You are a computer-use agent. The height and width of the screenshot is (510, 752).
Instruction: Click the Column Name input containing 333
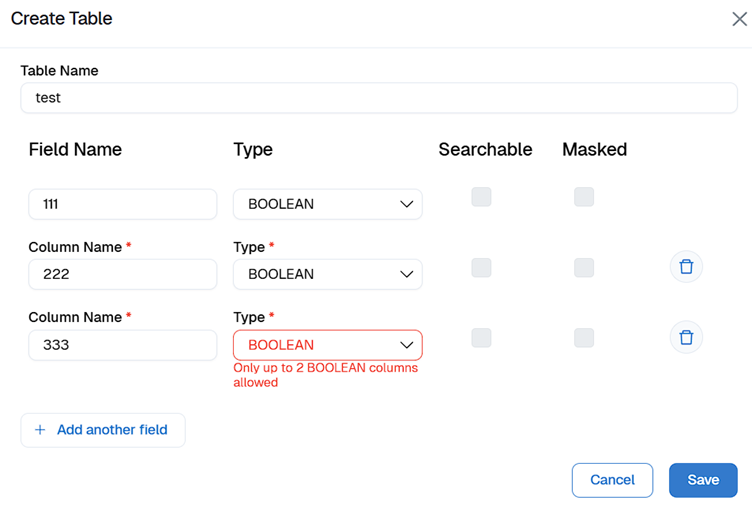pos(123,345)
